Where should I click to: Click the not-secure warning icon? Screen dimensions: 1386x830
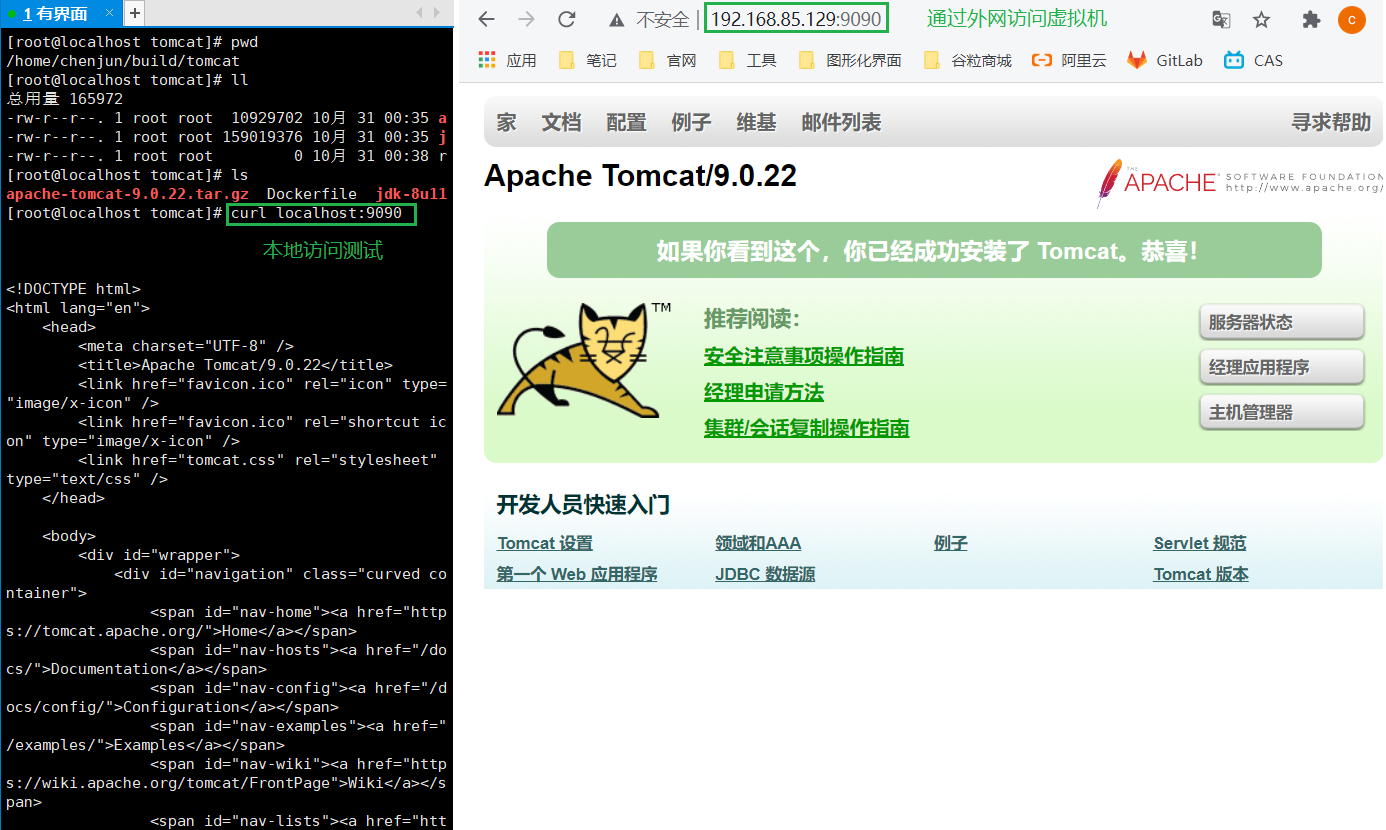tap(616, 20)
